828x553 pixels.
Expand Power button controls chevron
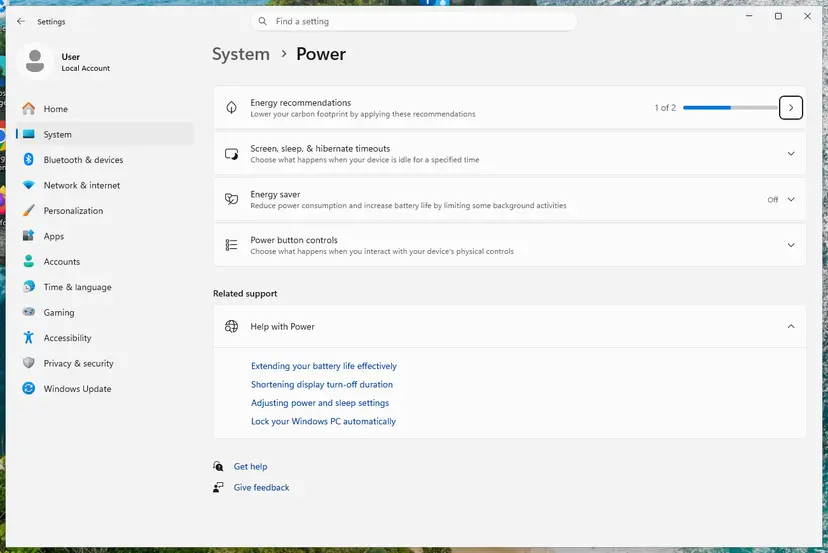tap(791, 245)
